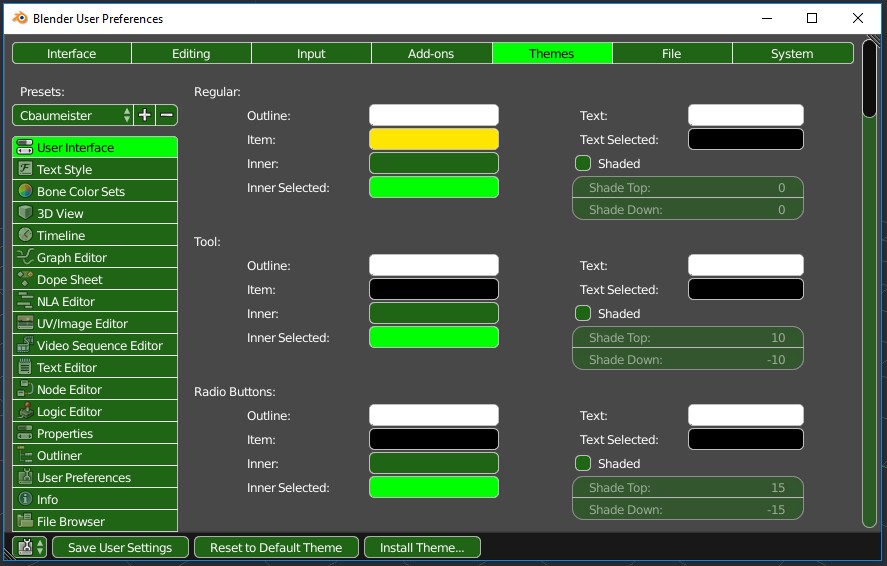
Task: Click the Info icon
Action: (x=25, y=499)
